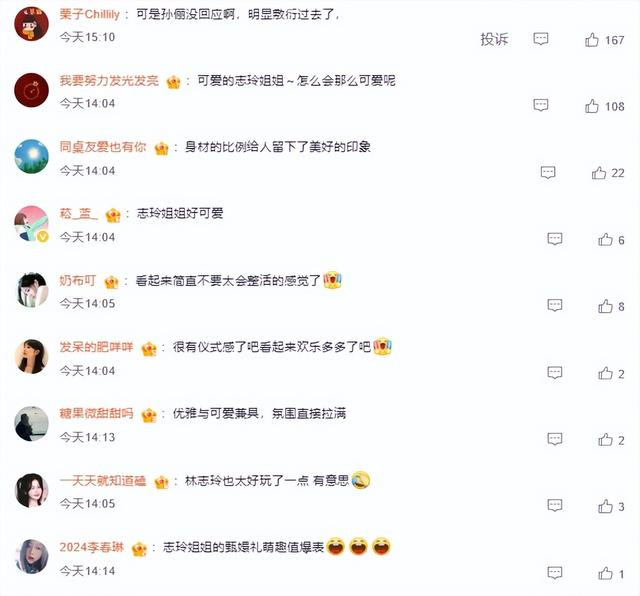640x596 pixels.
Task: Like the comment by 发呆的肥咩咩
Action: [x=605, y=373]
